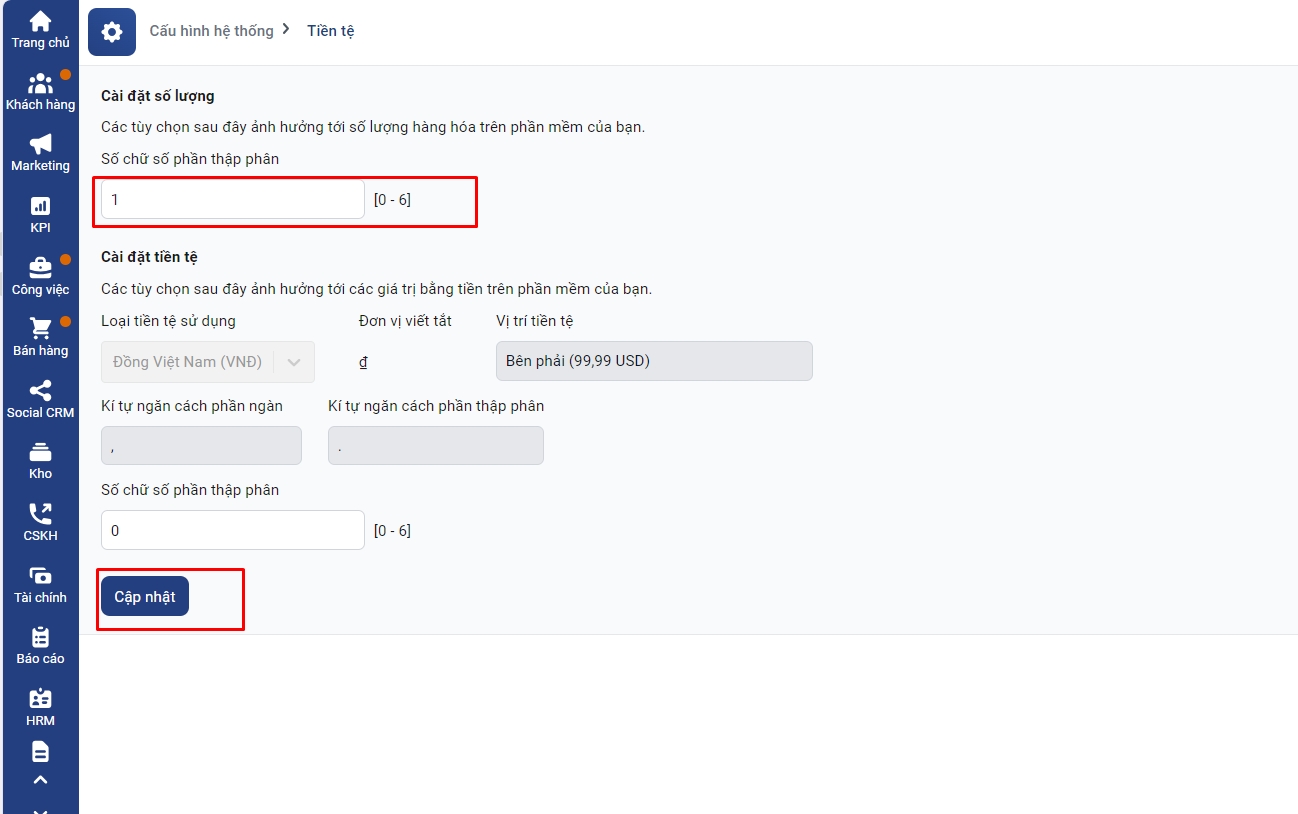Open the Báo cáo report icon
This screenshot has height=814, width=1298.
coord(40,638)
